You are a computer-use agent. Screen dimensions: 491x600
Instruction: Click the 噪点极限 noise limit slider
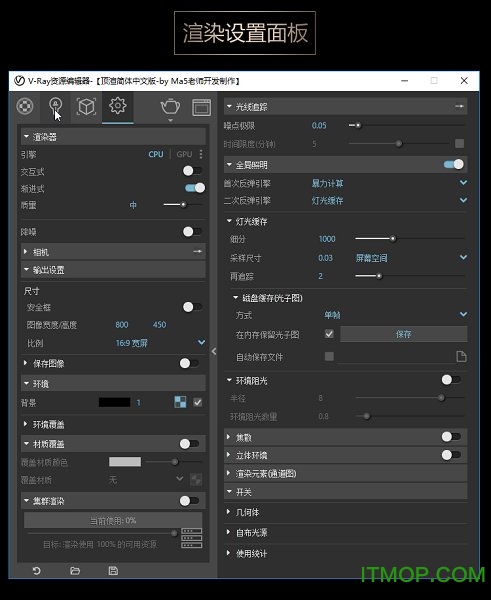(x=406, y=125)
